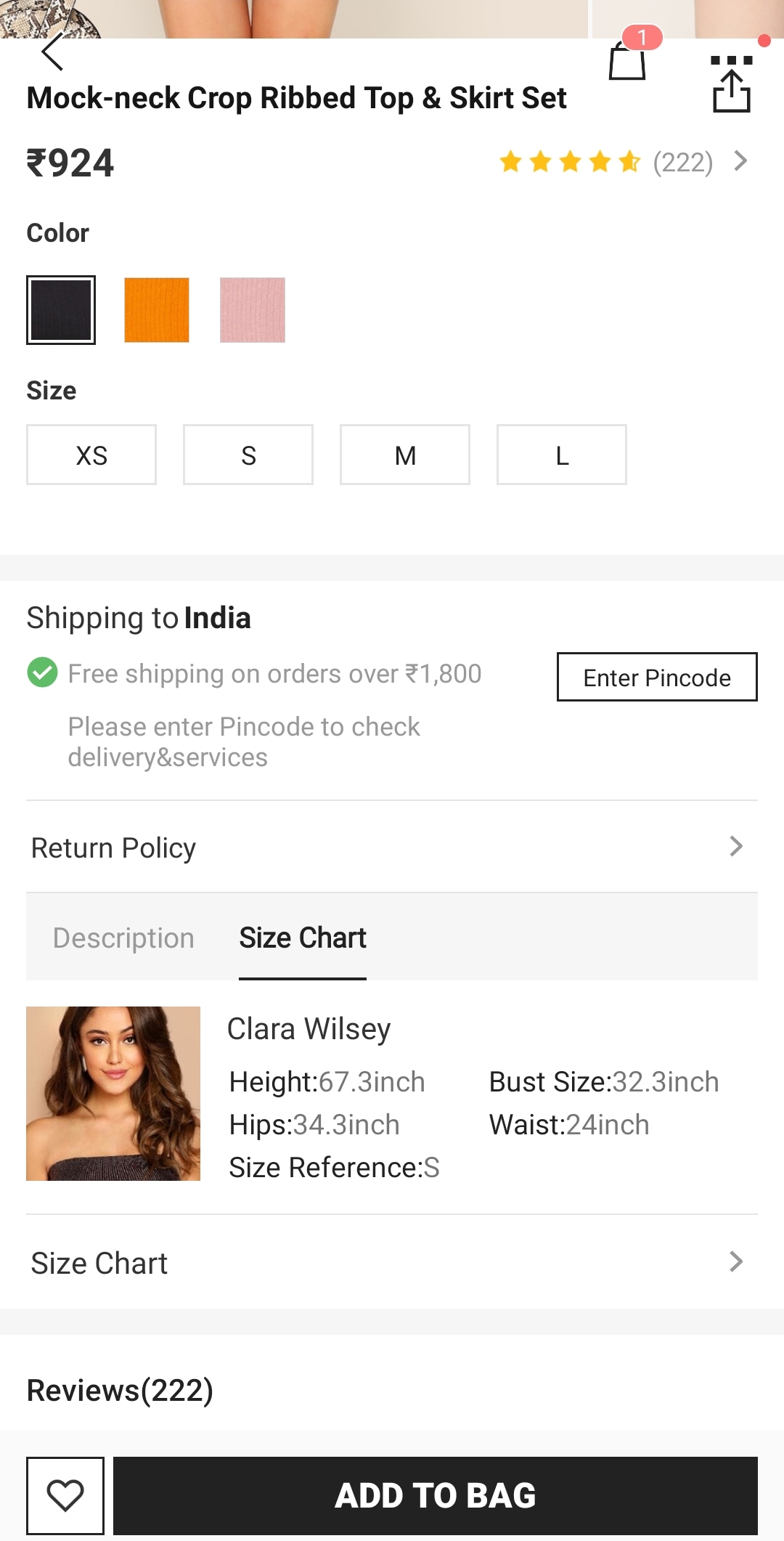Viewport: 784px width, 1541px height.
Task: Click the Enter Pincode button
Action: pyautogui.click(x=657, y=677)
